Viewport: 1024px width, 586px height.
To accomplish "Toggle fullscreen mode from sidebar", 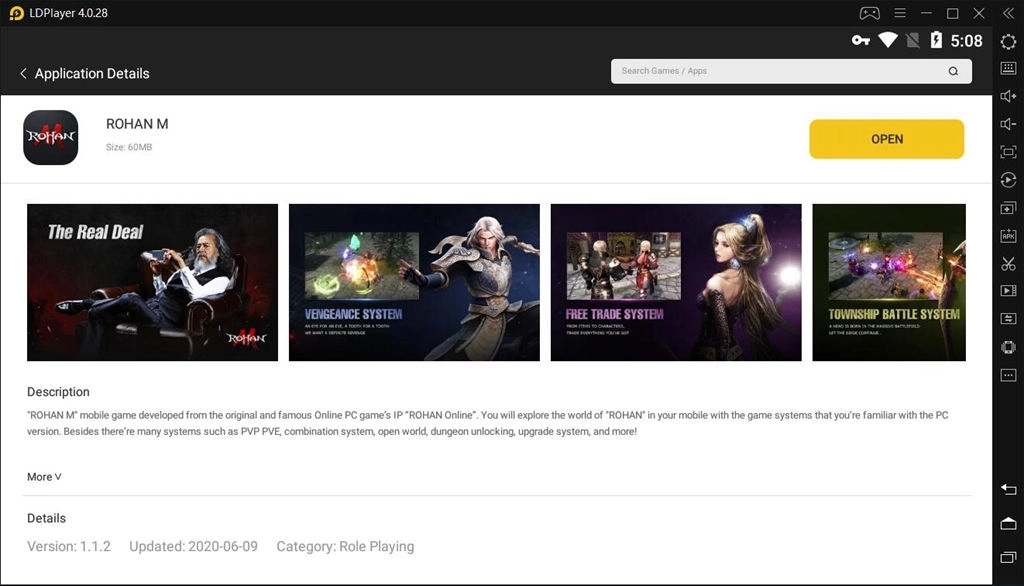I will 1008,152.
